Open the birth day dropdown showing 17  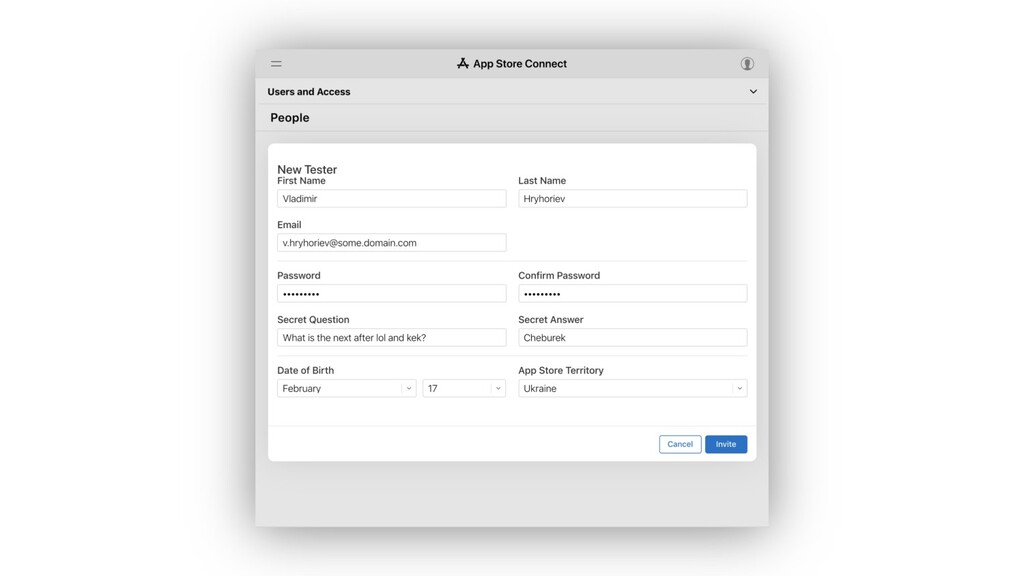pos(464,389)
